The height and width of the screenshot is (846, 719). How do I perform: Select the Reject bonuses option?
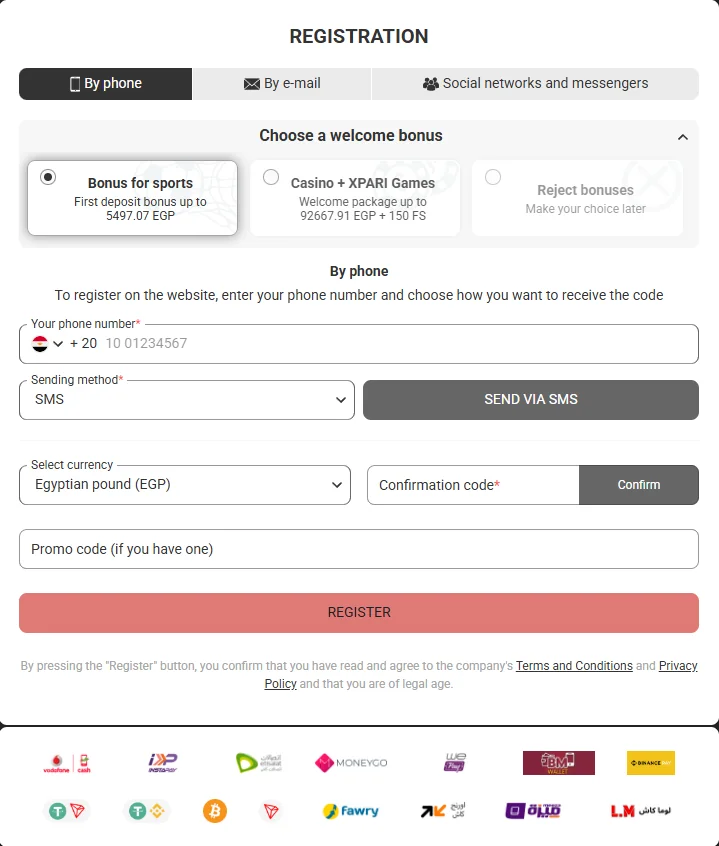577,198
